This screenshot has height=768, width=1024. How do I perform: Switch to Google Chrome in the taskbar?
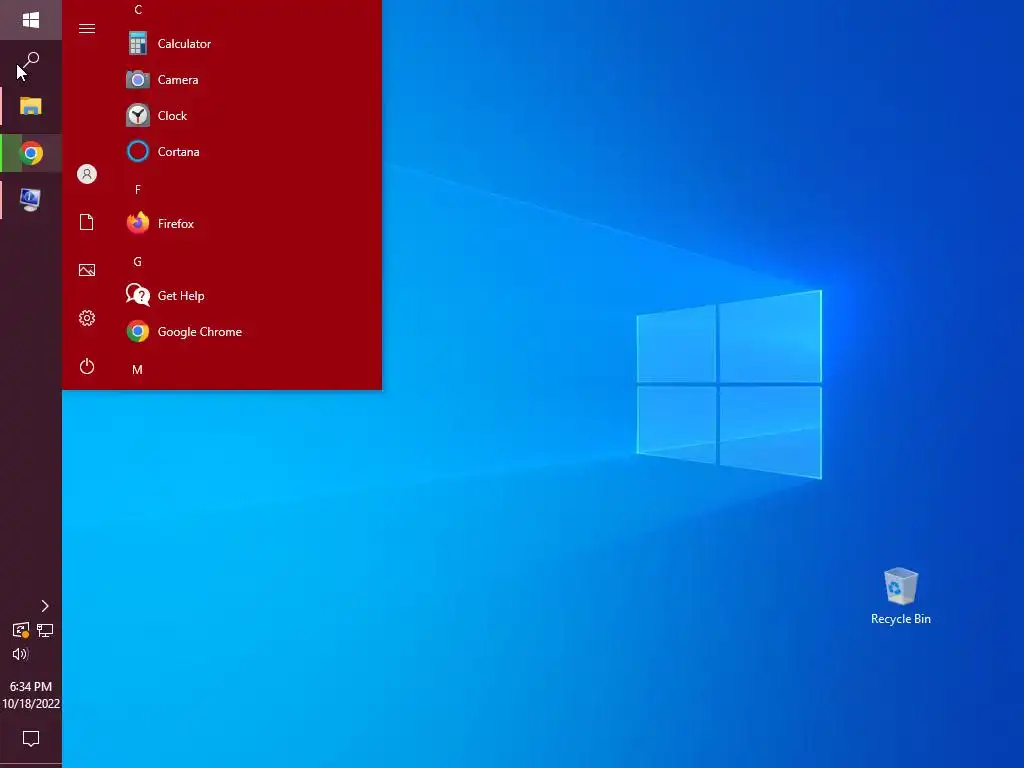pos(31,153)
